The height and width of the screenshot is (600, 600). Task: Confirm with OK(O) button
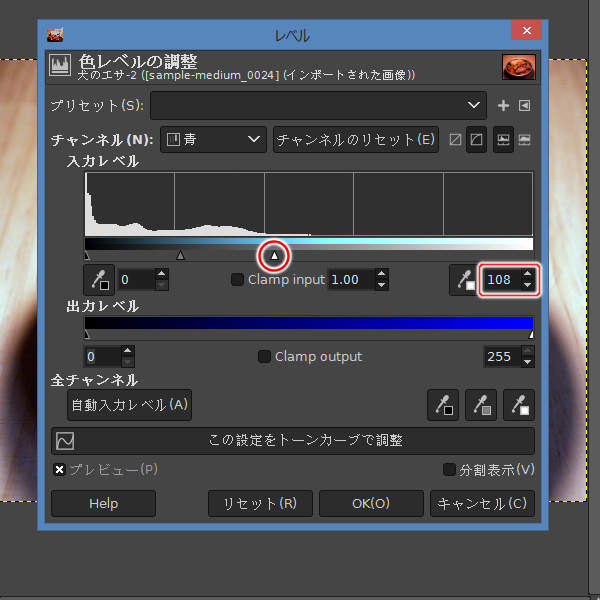point(371,503)
